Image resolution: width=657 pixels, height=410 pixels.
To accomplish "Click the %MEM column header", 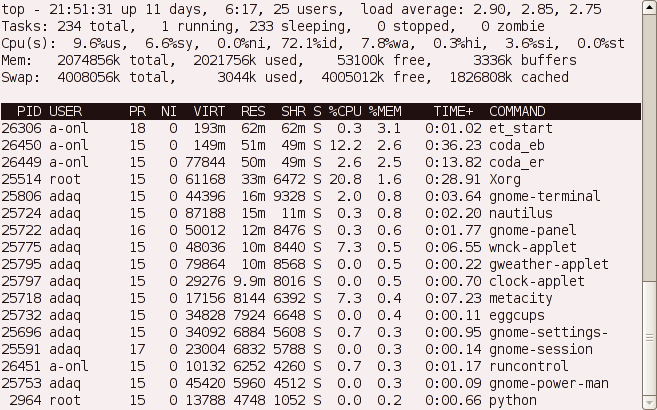I will click(385, 111).
